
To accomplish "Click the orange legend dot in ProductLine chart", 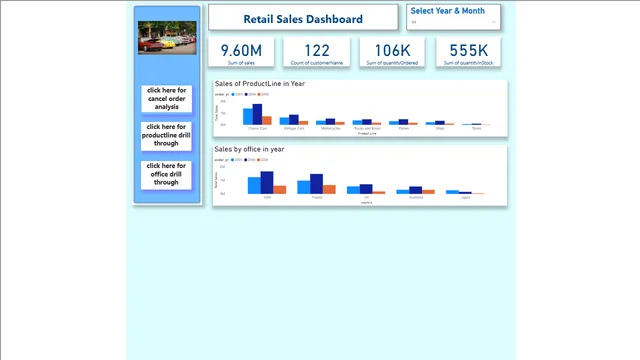I will (259, 94).
